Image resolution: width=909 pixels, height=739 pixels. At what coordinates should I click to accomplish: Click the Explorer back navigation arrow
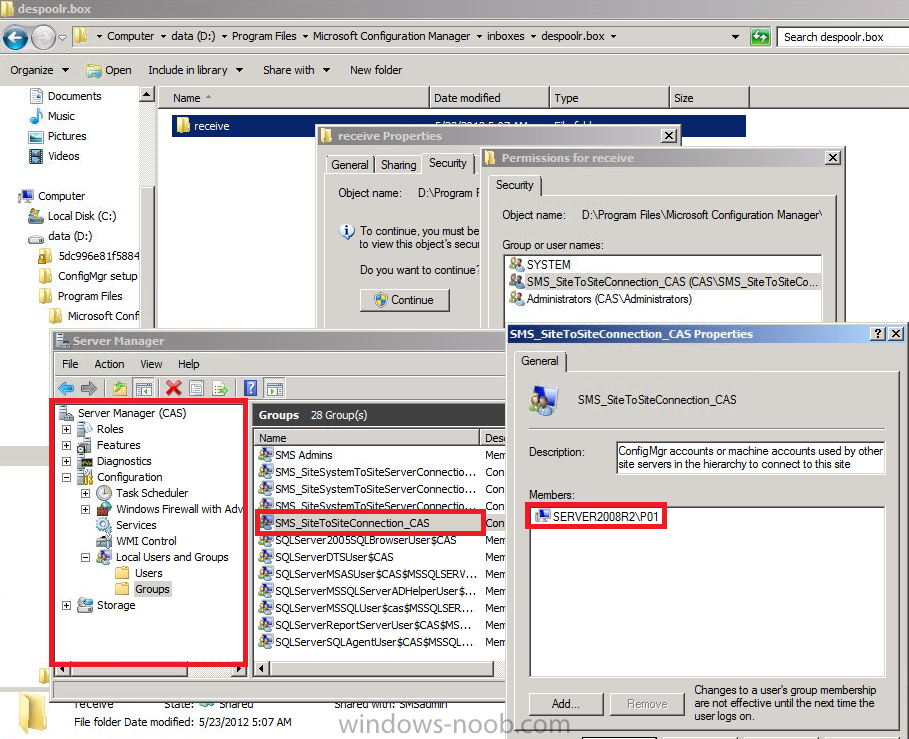pos(16,38)
